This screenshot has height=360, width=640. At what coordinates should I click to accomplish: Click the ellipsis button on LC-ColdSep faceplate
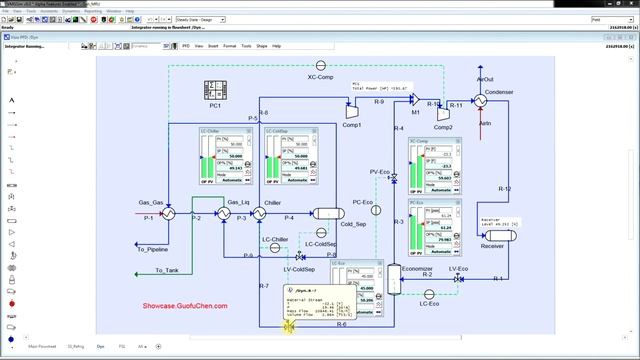pos(313,180)
